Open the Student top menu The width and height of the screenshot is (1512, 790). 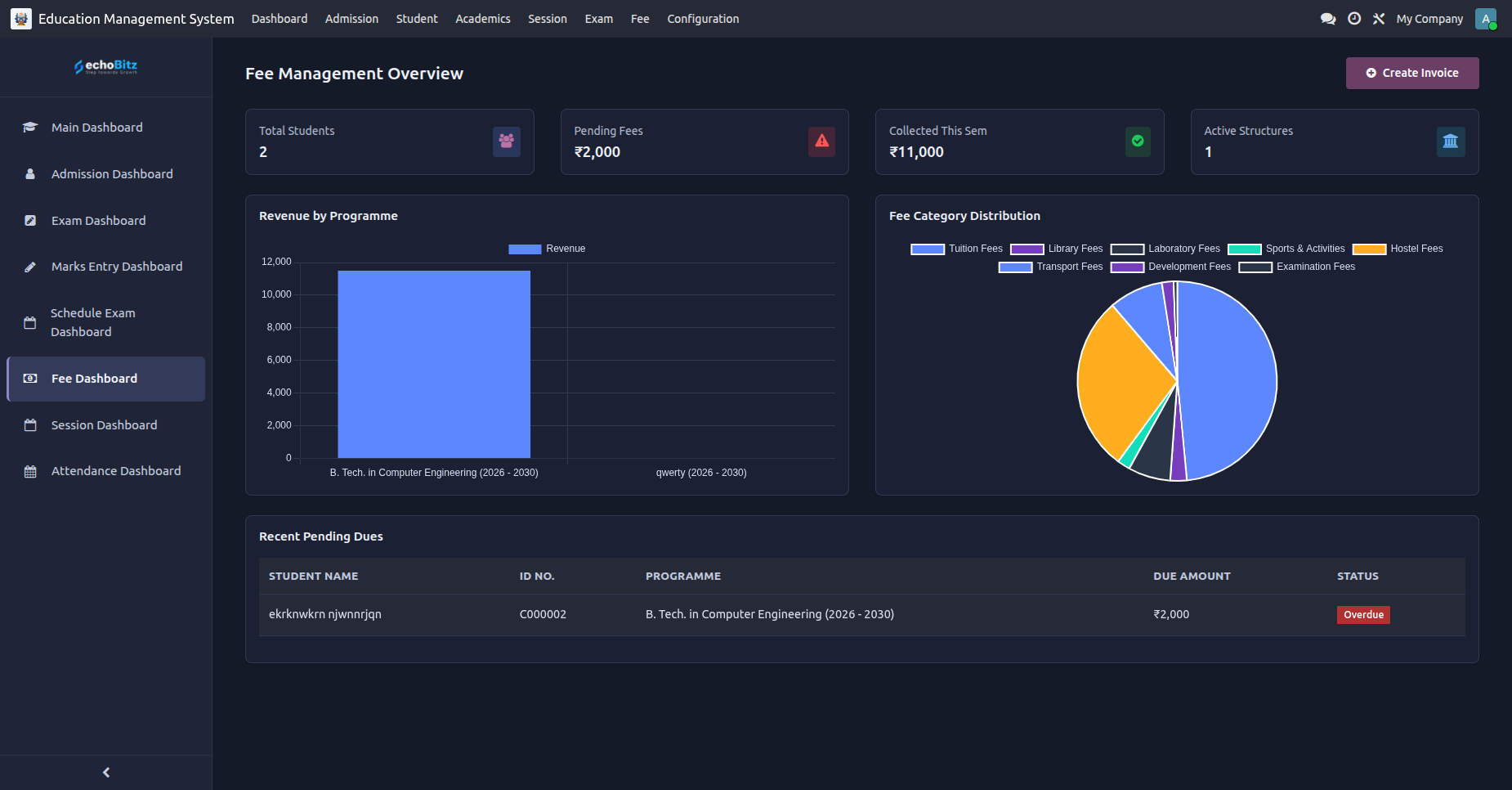[x=417, y=19]
